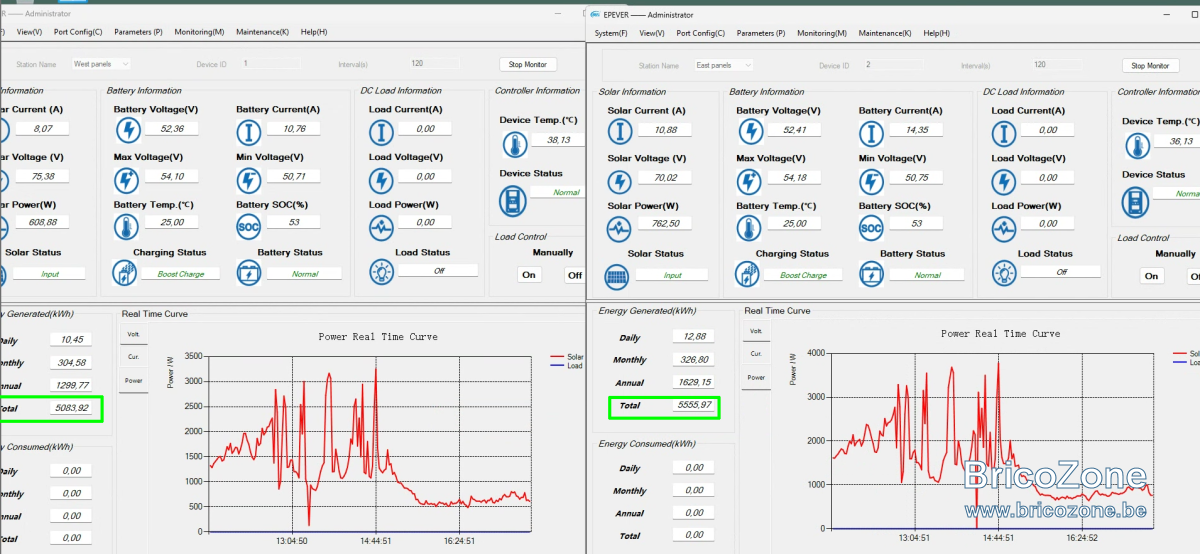This screenshot has height=554, width=1200.
Task: Click blue Load legend entry in West chart
Action: (567, 366)
